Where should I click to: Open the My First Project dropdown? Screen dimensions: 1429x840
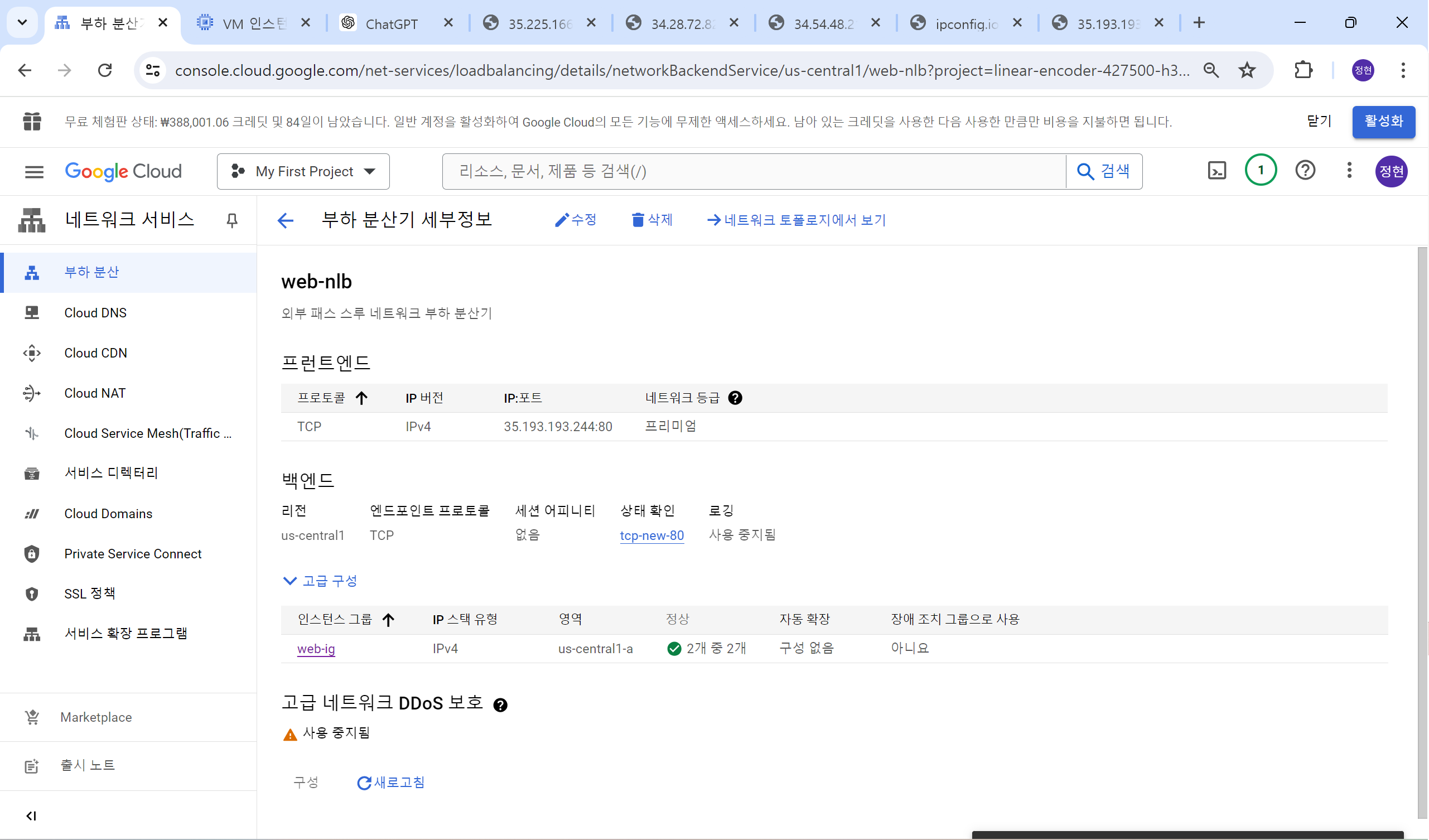[303, 171]
